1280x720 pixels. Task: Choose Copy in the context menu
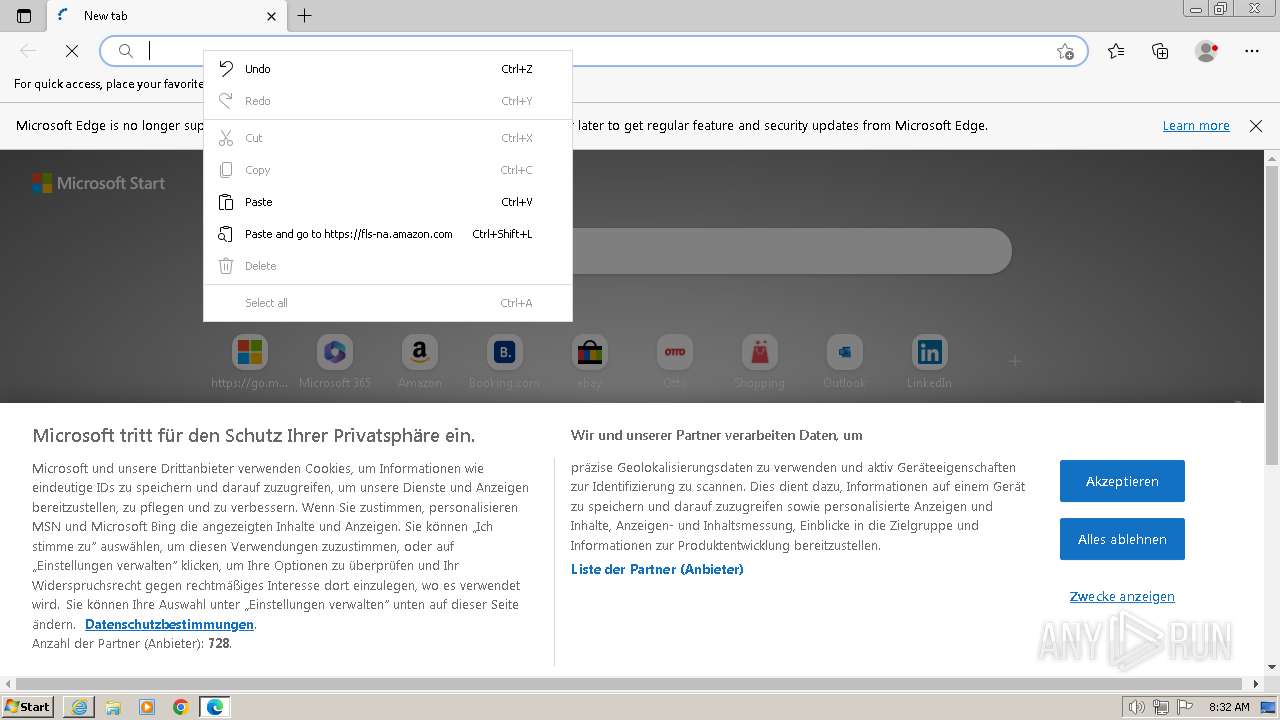point(388,170)
